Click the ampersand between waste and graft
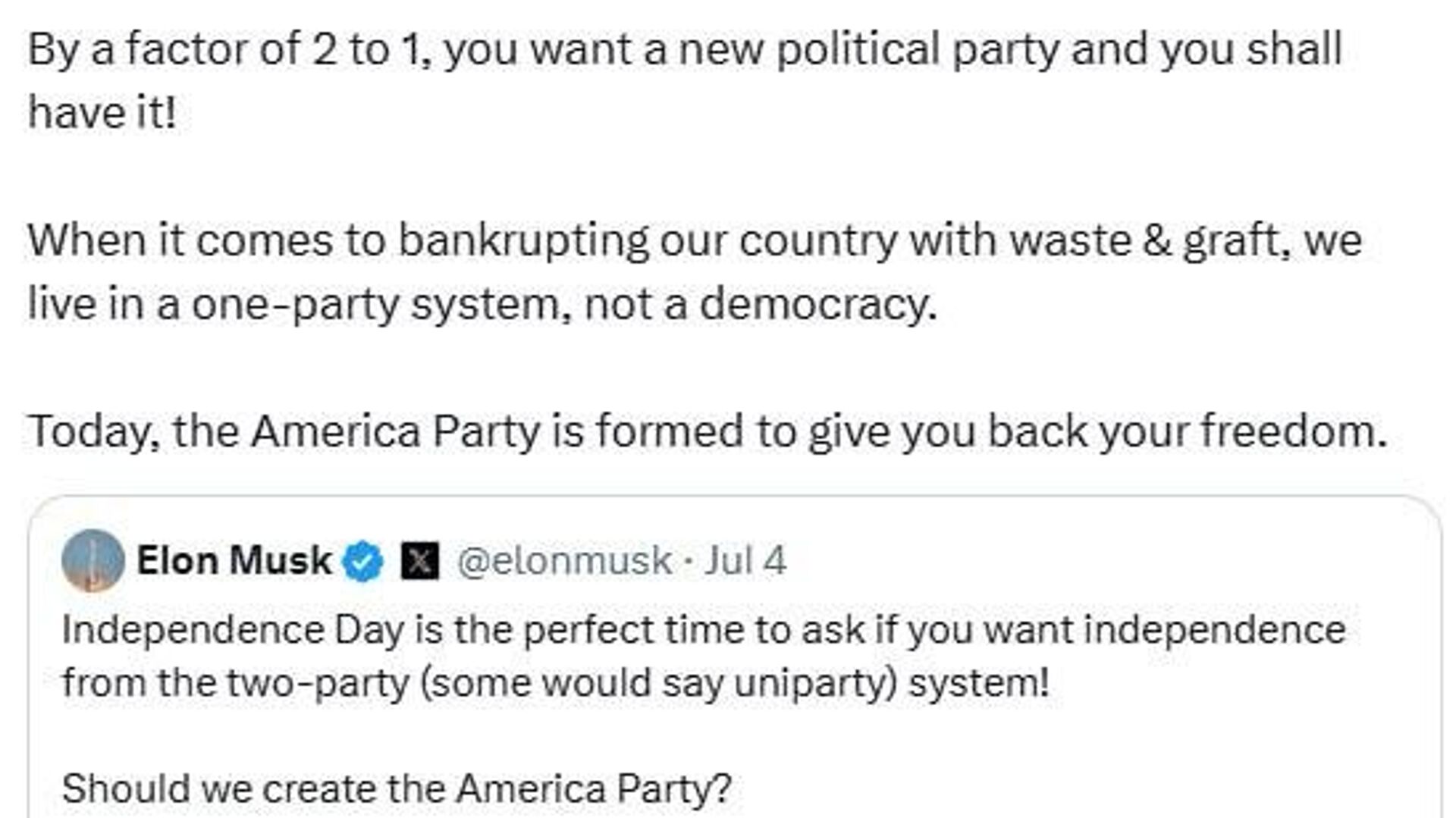 point(1157,240)
